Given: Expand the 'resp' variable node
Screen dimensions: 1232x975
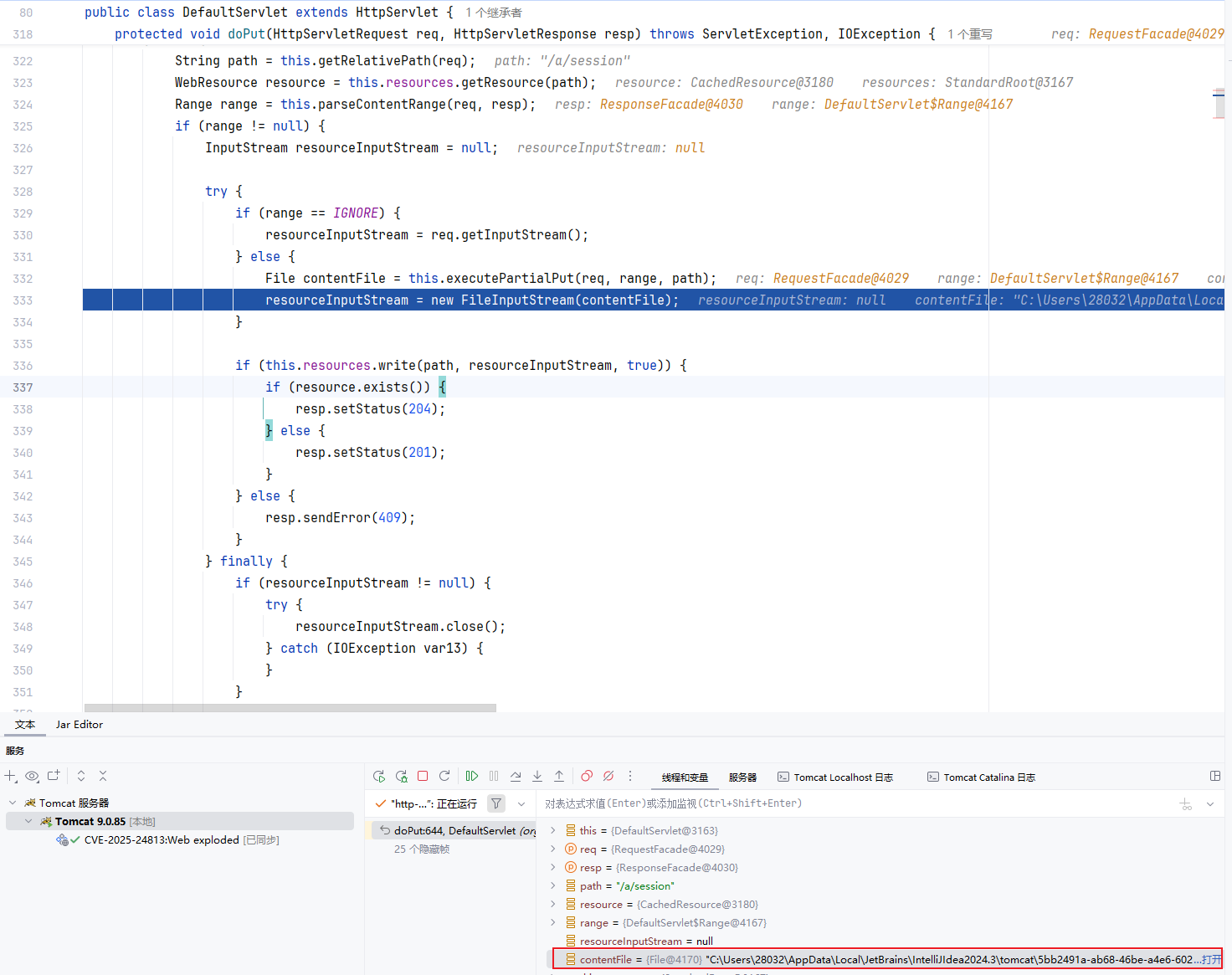Looking at the screenshot, I should [552, 867].
